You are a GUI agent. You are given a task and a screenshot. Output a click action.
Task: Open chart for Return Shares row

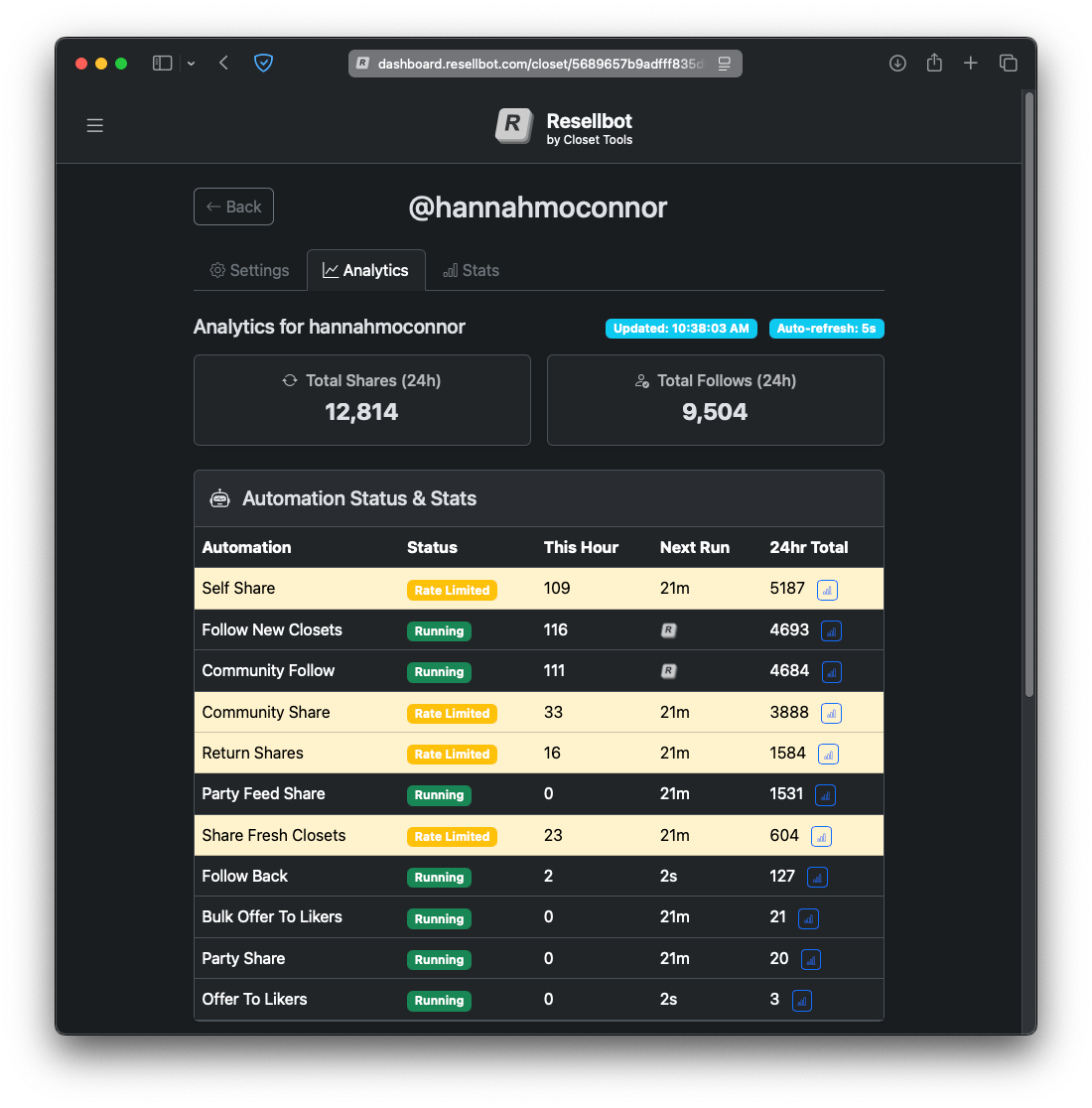pyautogui.click(x=828, y=754)
